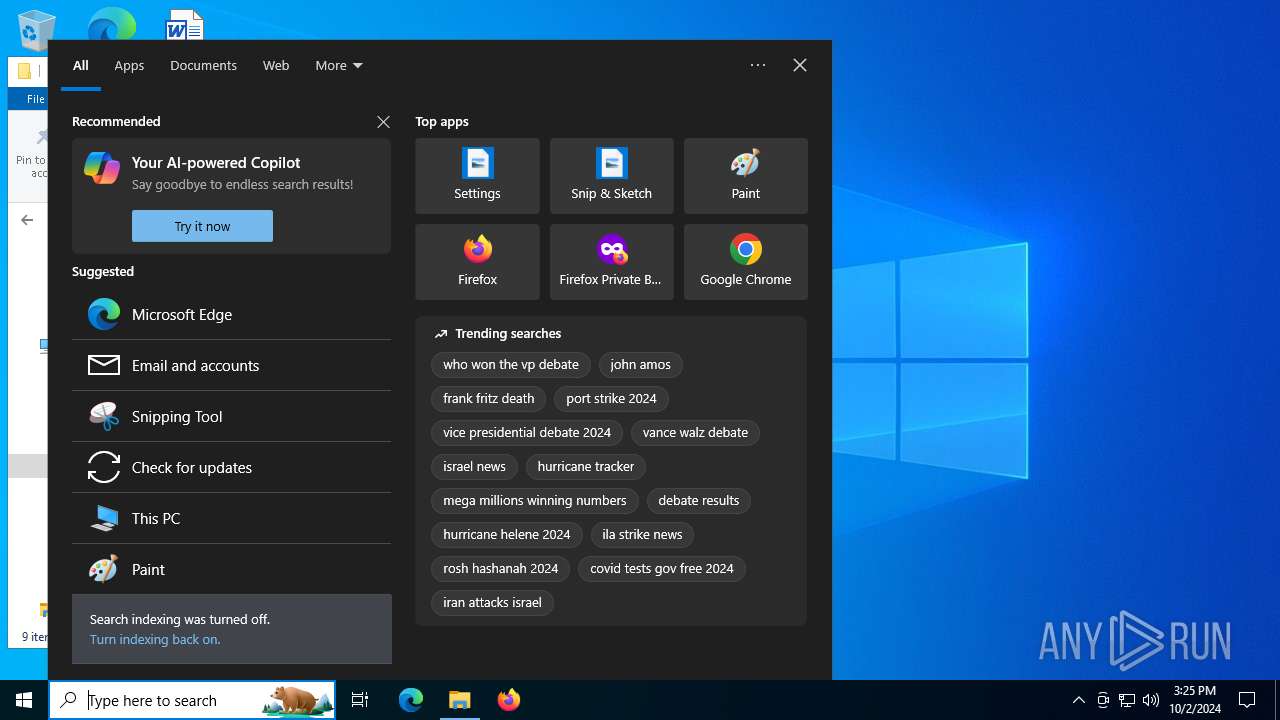1280x720 pixels.
Task: Open Task View on taskbar
Action: pyautogui.click(x=360, y=700)
